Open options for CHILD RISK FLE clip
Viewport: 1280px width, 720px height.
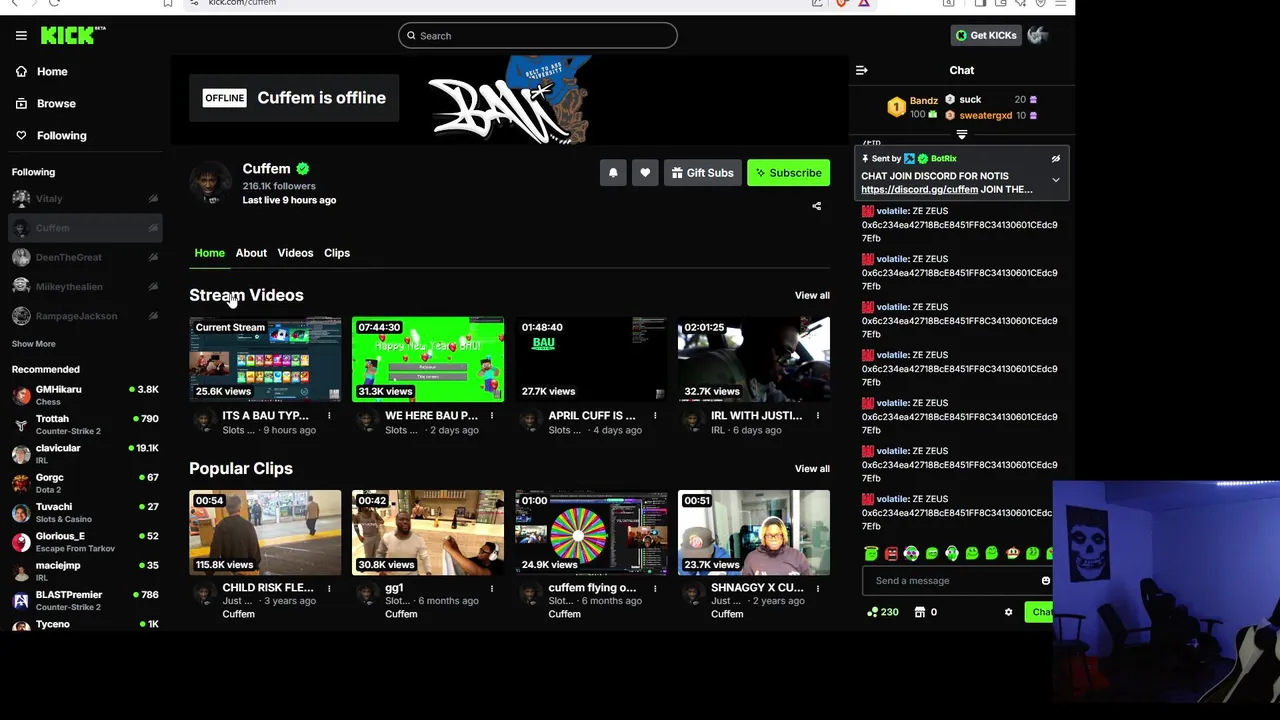pyautogui.click(x=329, y=589)
